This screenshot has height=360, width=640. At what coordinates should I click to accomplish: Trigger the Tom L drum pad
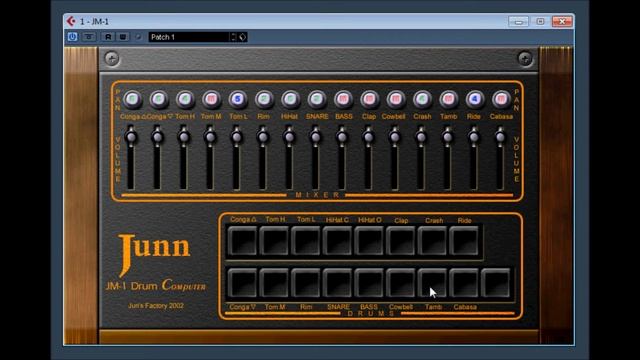point(306,241)
